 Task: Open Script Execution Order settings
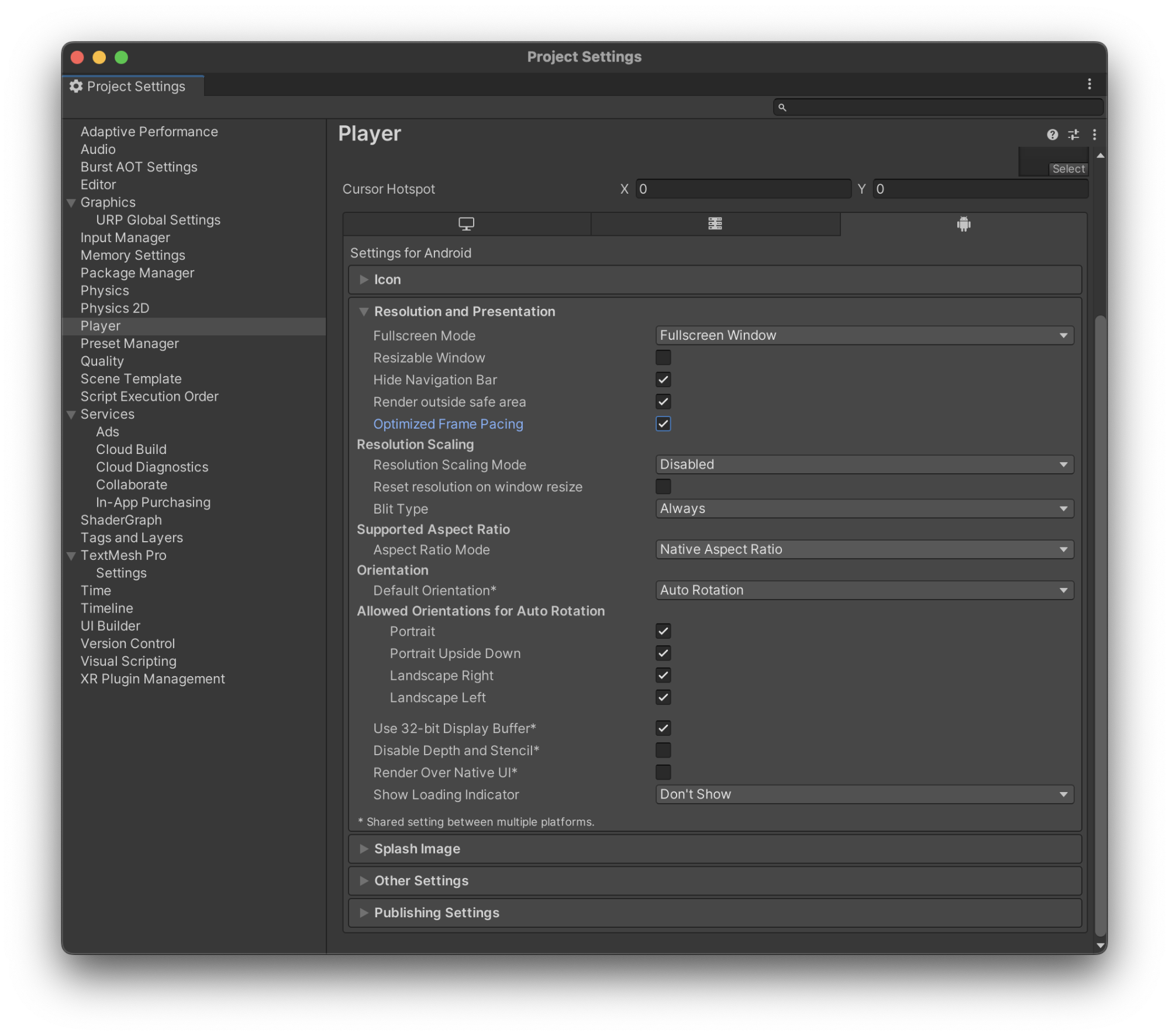(x=149, y=396)
